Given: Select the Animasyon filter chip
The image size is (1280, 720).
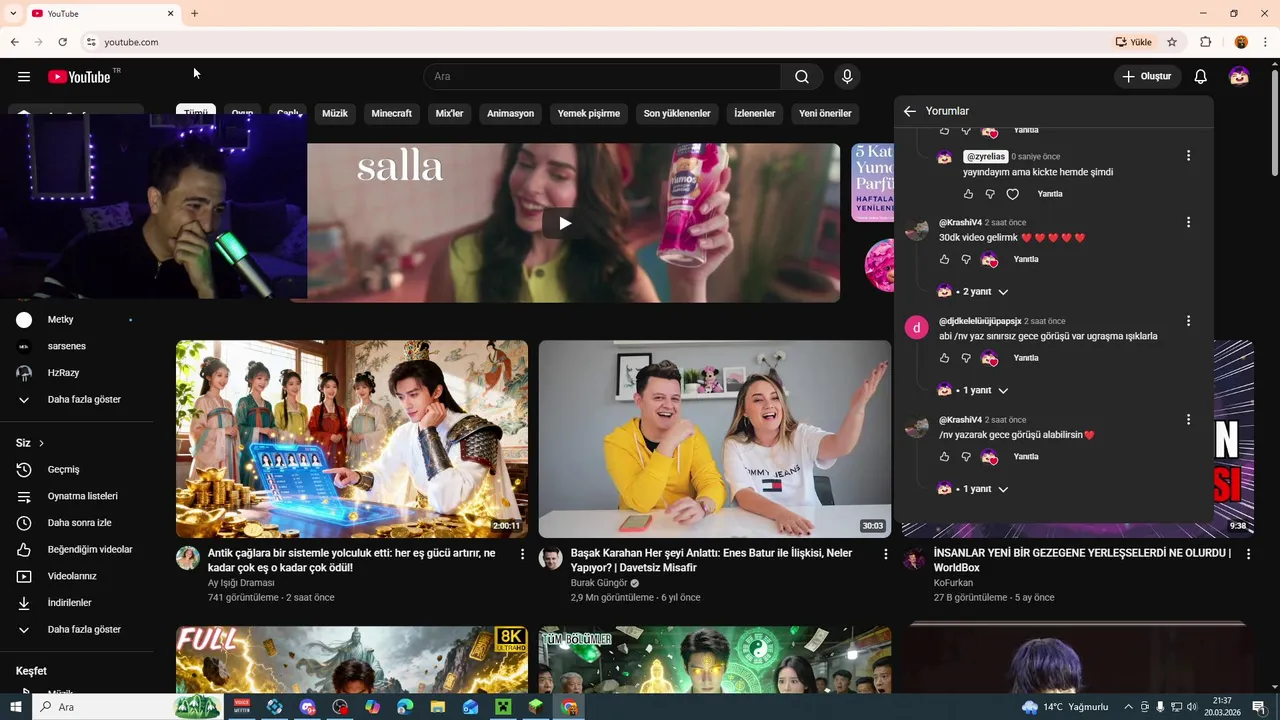Looking at the screenshot, I should point(510,114).
